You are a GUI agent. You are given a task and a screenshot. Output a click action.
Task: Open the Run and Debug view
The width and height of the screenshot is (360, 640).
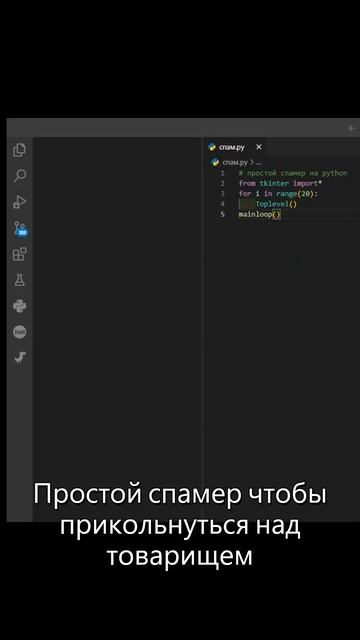coord(19,202)
